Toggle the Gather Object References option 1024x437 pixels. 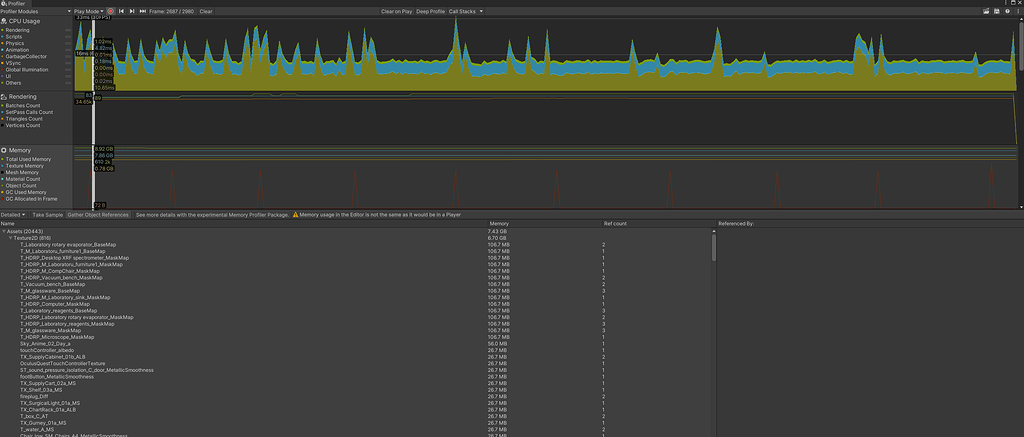pos(98,215)
